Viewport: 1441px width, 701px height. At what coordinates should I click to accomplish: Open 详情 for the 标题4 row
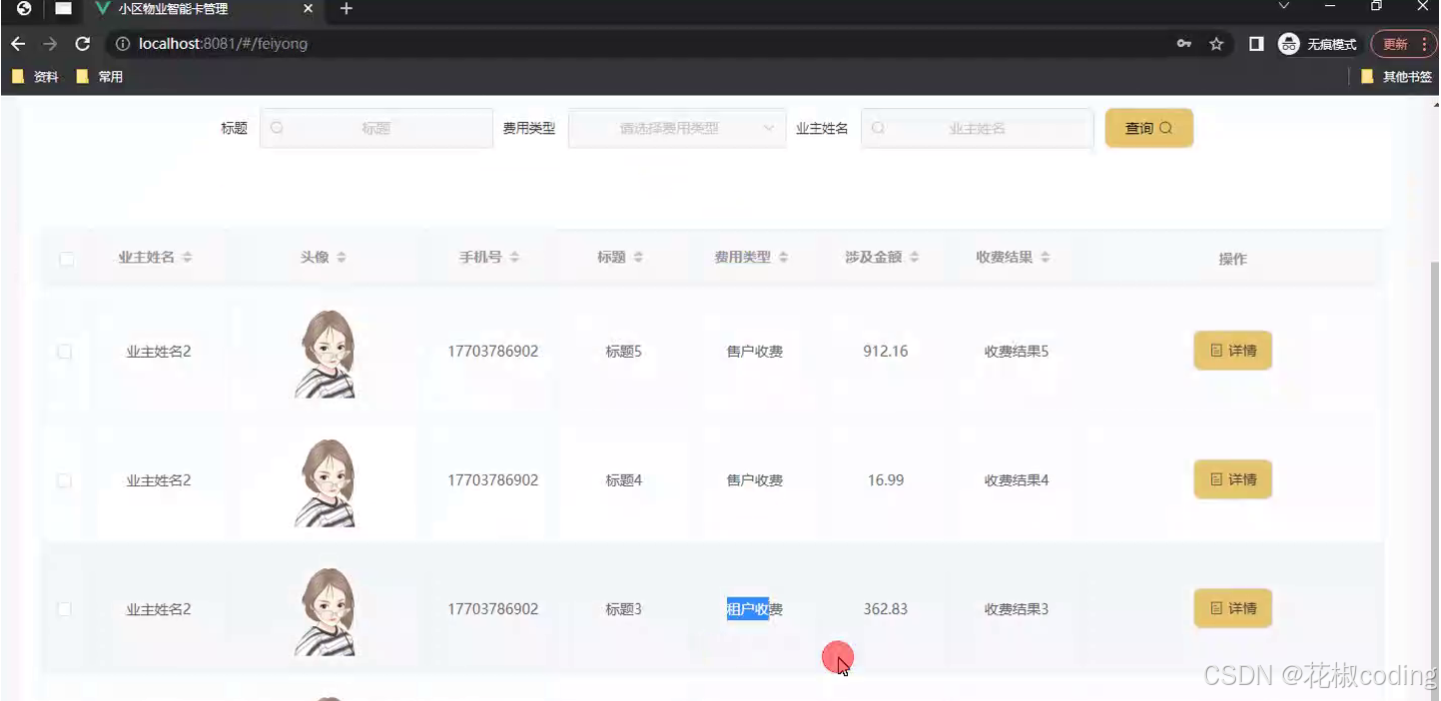point(1233,480)
